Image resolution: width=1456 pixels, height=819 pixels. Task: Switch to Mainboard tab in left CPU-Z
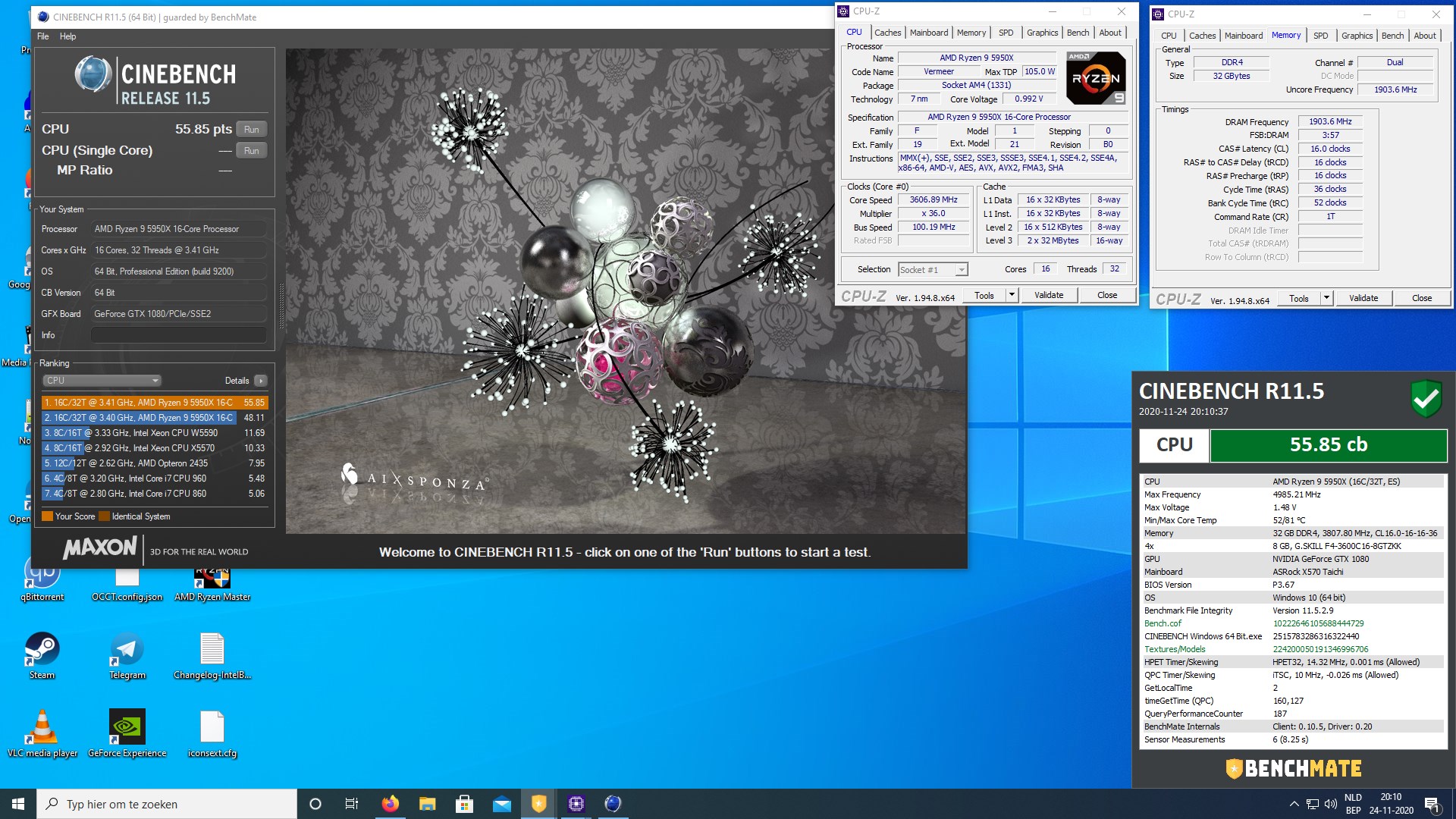coord(929,33)
